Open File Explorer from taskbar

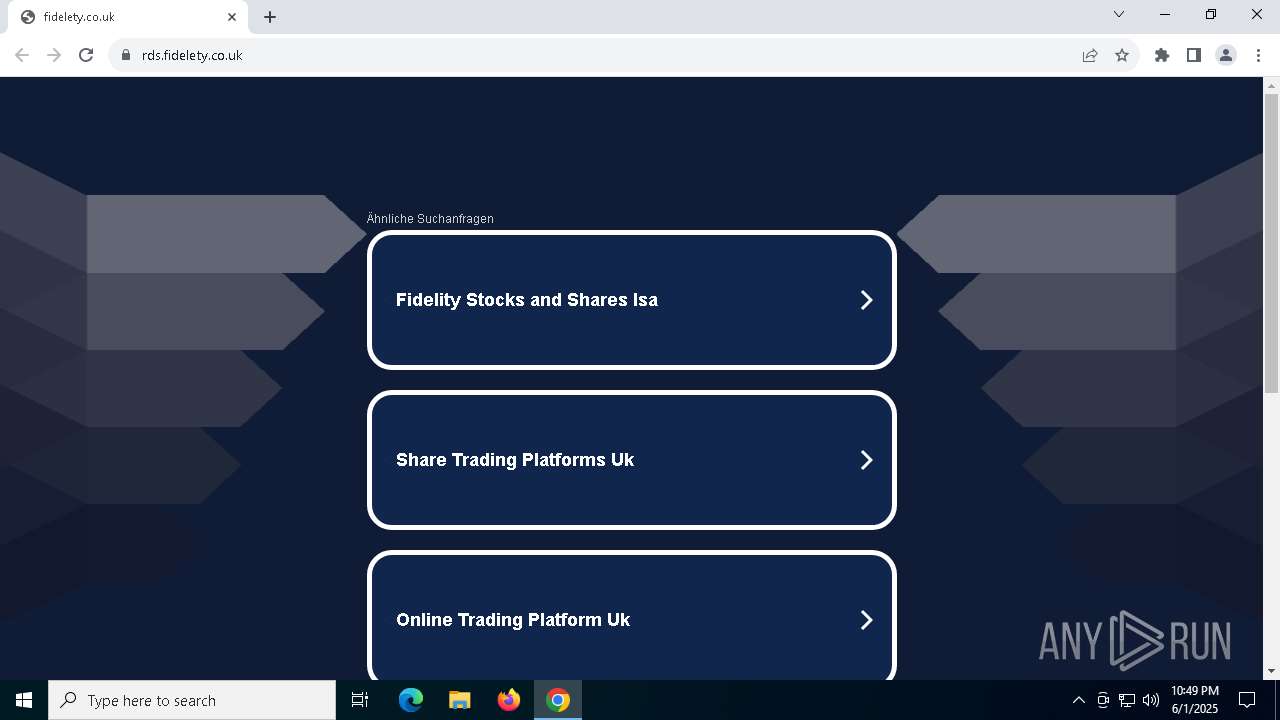pos(459,700)
